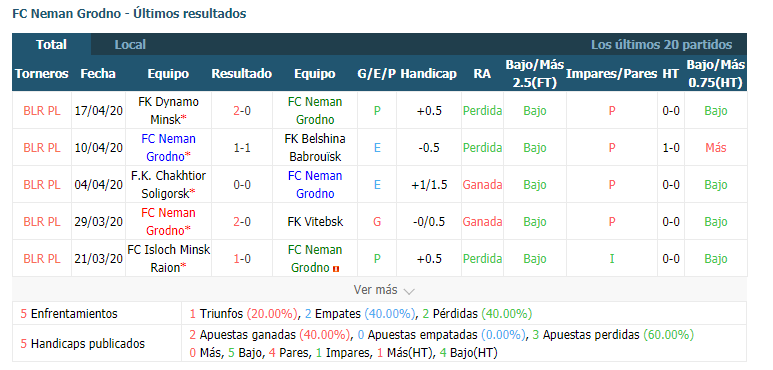Open the FK Vitebsk team link

[x=315, y=222]
